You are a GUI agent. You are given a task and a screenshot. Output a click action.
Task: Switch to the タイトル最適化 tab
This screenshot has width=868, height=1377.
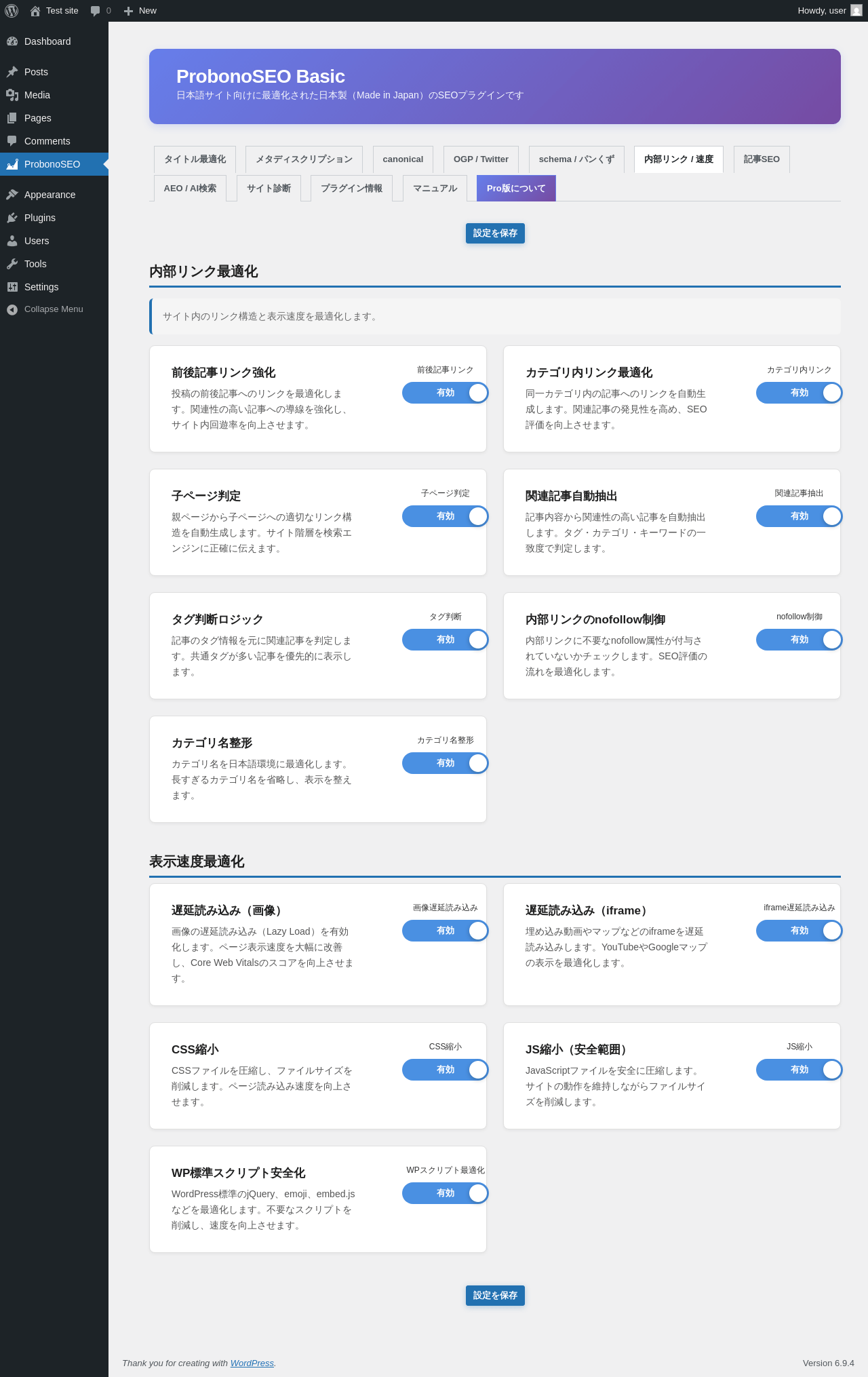click(x=195, y=159)
